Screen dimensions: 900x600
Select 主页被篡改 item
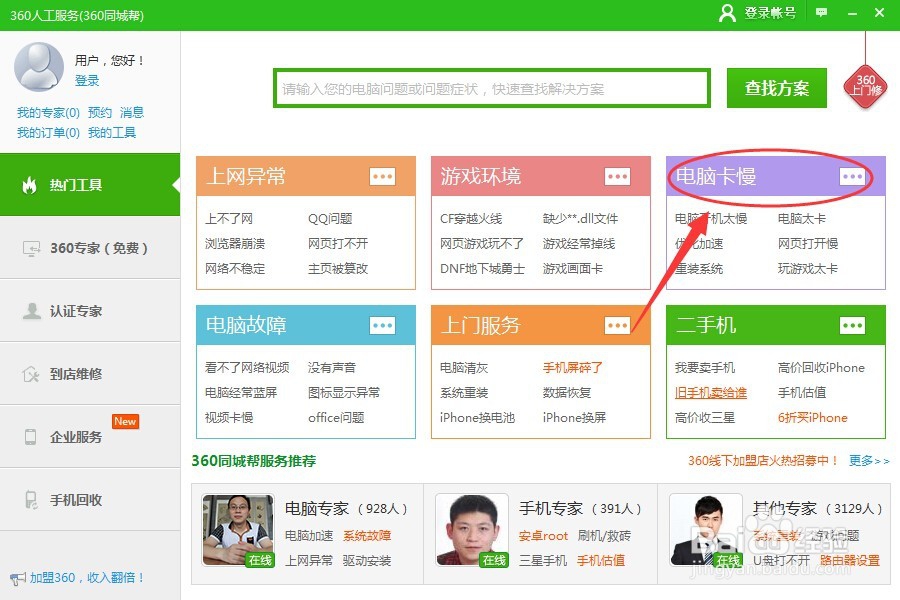pyautogui.click(x=338, y=268)
